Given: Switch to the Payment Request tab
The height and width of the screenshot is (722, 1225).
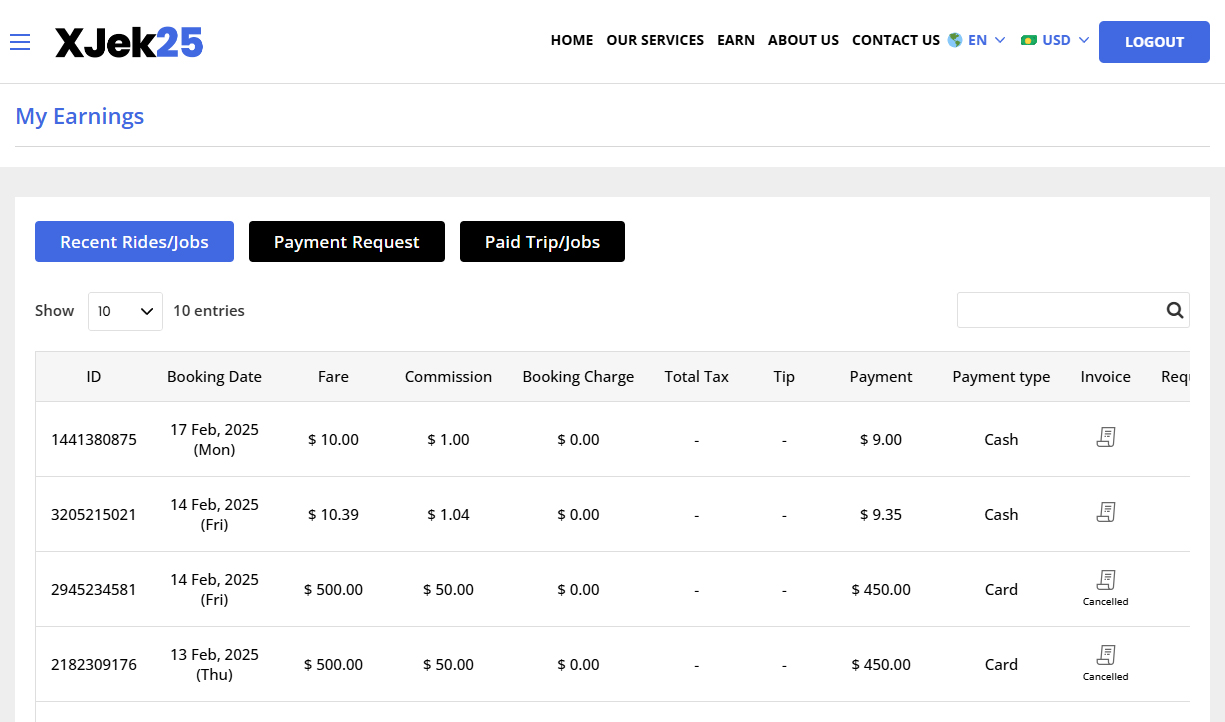Looking at the screenshot, I should 347,241.
